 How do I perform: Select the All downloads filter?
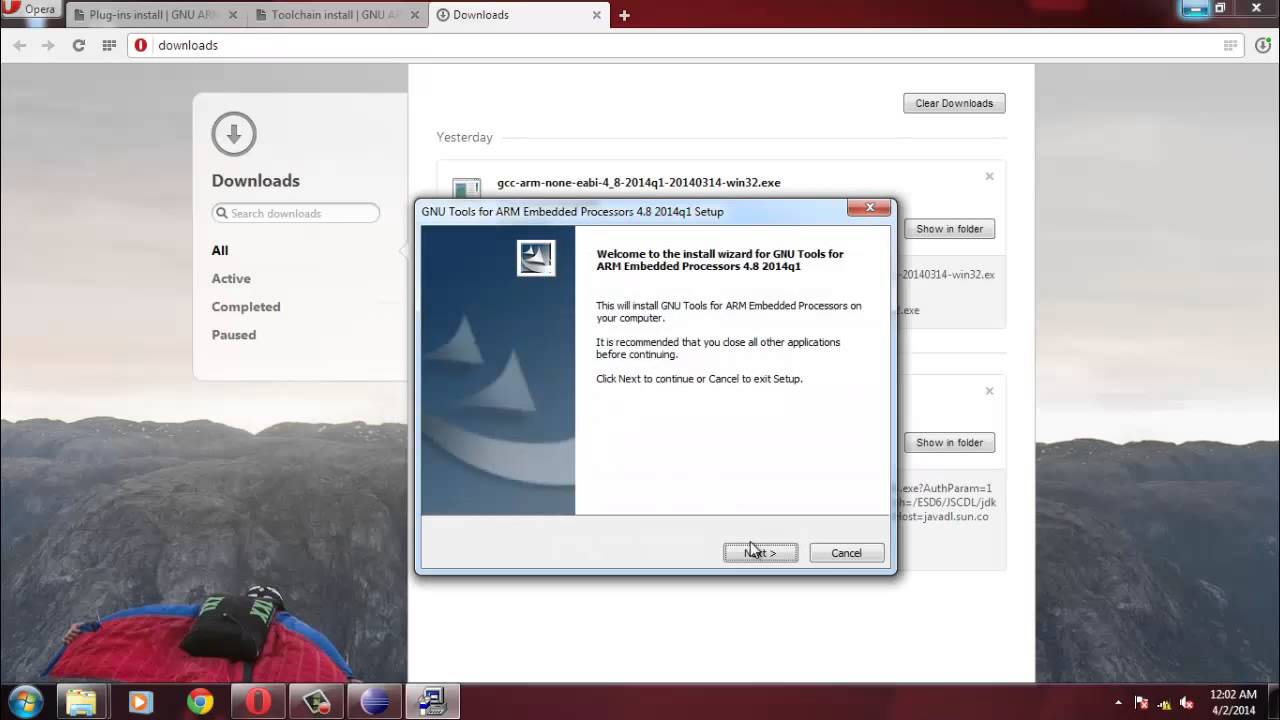[220, 250]
